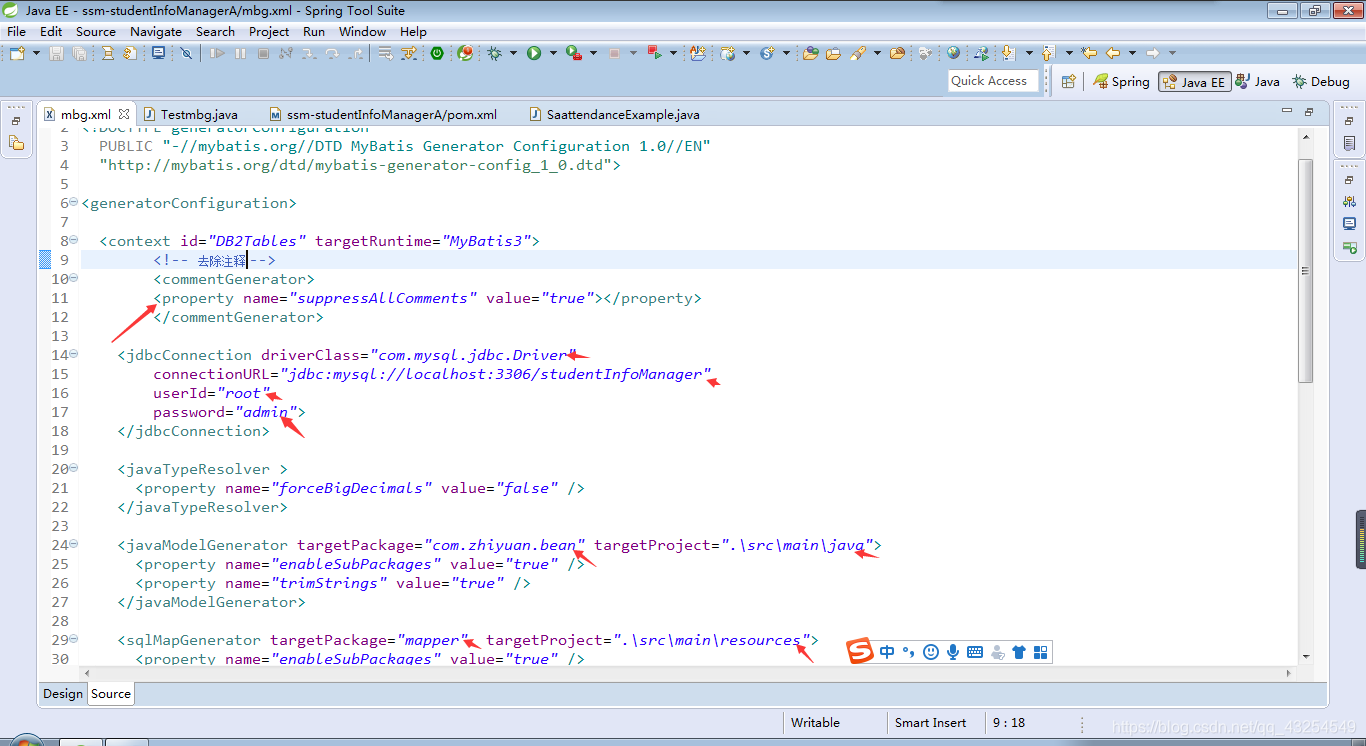Viewport: 1366px width, 746px height.
Task: Open the New wizard dropdown arrow
Action: 36,53
